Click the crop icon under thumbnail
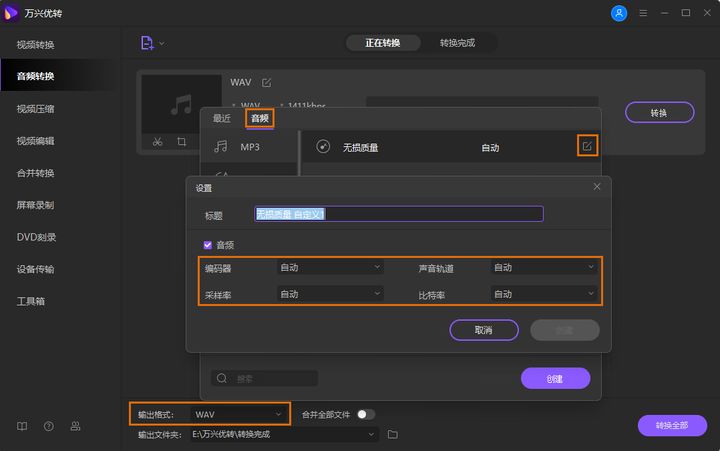 tap(182, 142)
